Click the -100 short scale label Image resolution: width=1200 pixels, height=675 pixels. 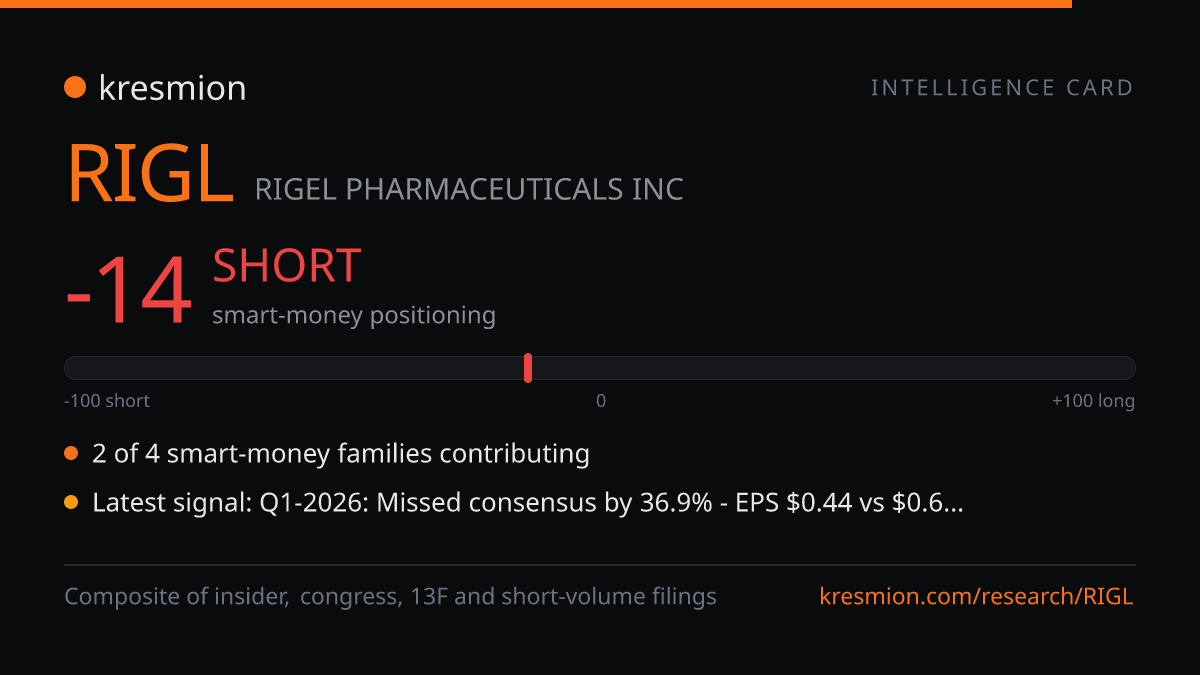pos(107,401)
